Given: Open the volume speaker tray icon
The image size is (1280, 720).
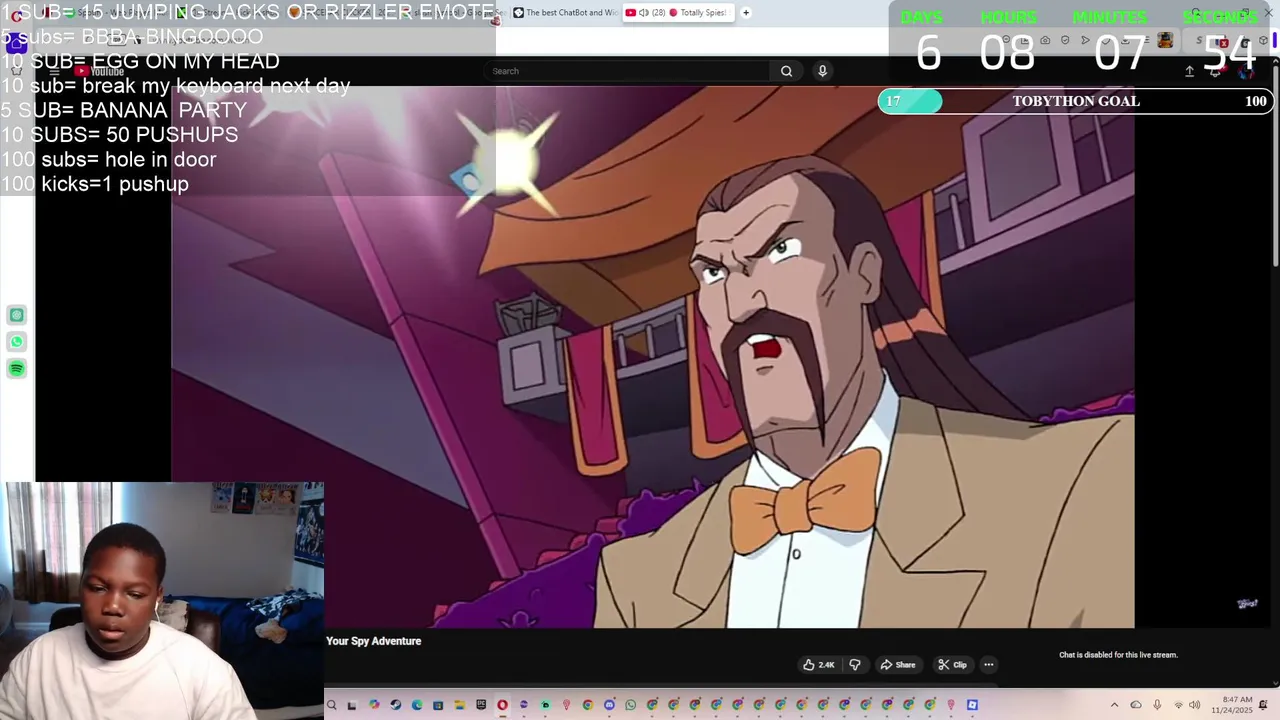Looking at the screenshot, I should [x=1195, y=705].
